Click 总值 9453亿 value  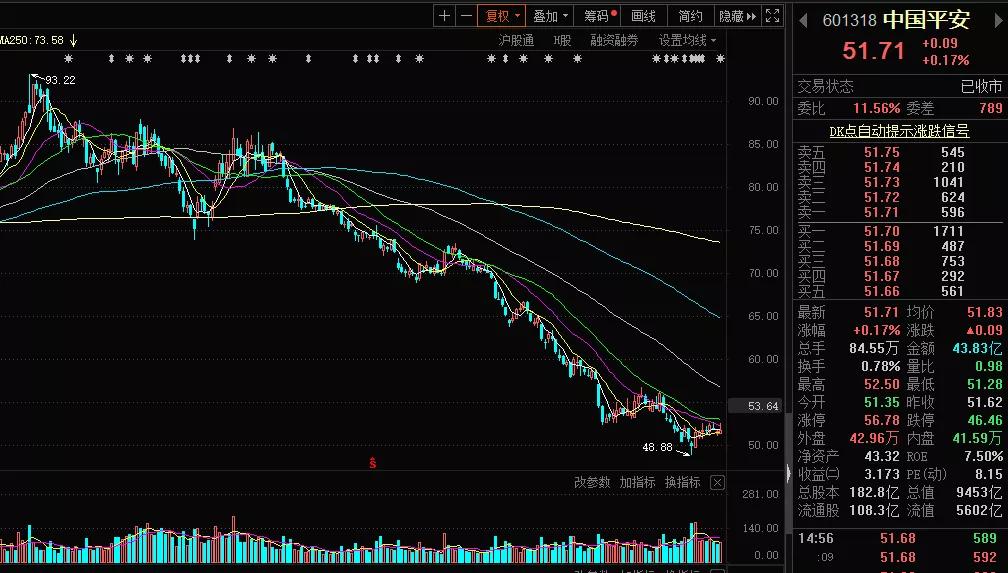[x=978, y=493]
